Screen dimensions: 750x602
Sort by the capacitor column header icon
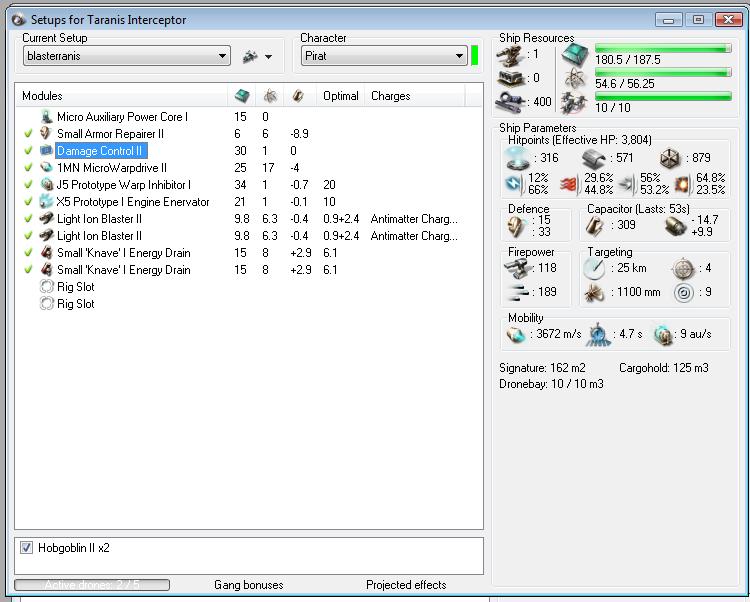point(298,96)
